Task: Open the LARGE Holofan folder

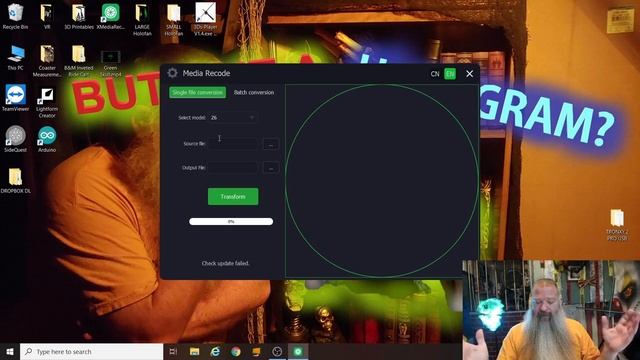Action: click(142, 20)
